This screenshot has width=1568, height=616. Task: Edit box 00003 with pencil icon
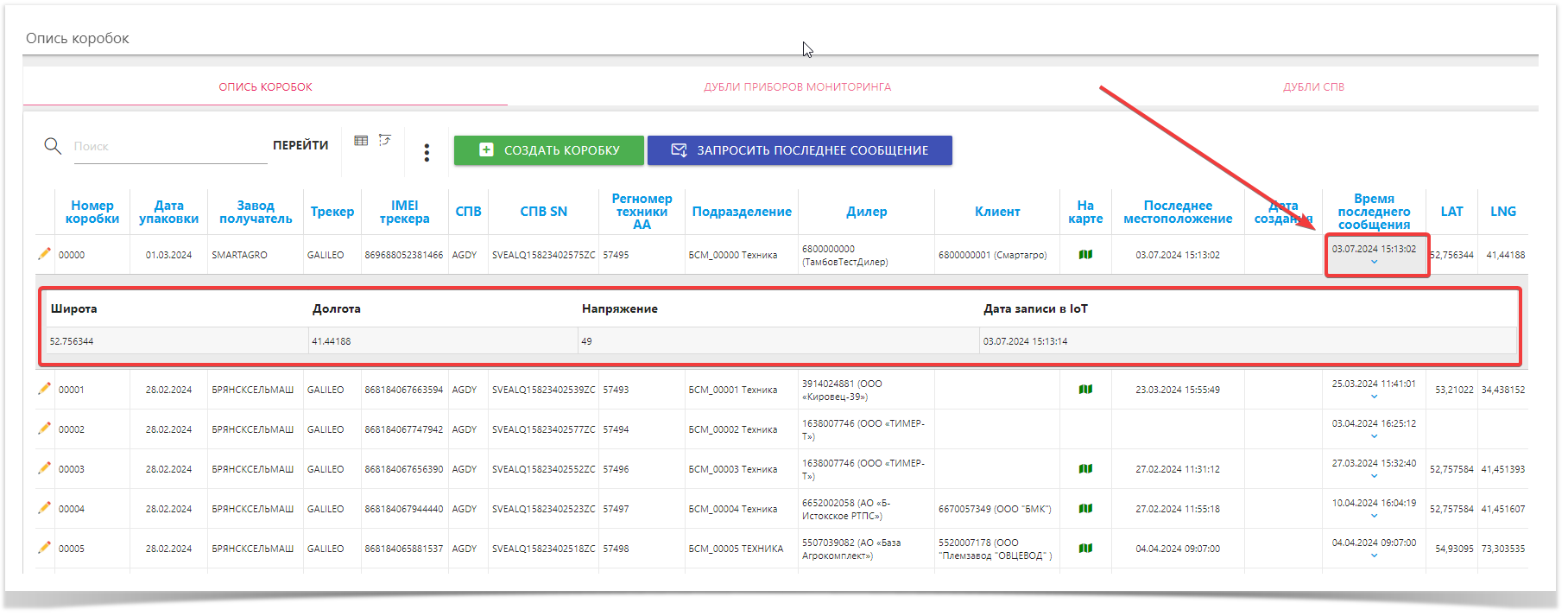(x=45, y=468)
